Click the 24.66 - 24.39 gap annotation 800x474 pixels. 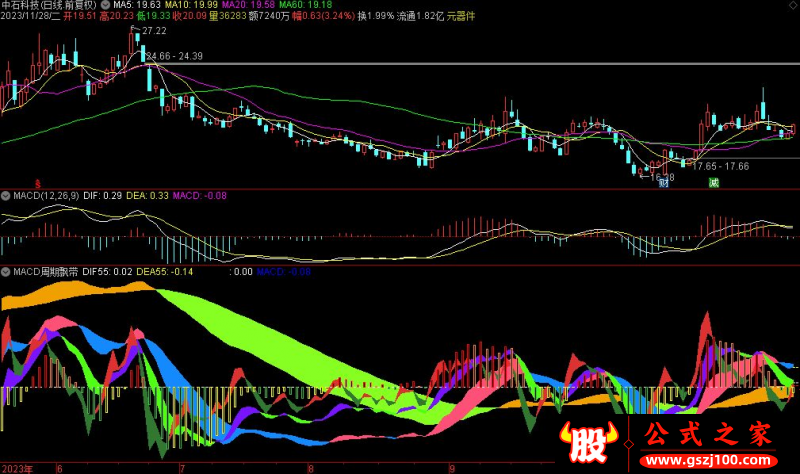[175, 56]
